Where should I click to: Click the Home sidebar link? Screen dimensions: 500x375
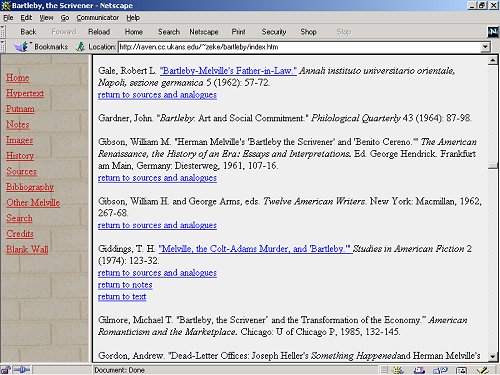click(18, 78)
